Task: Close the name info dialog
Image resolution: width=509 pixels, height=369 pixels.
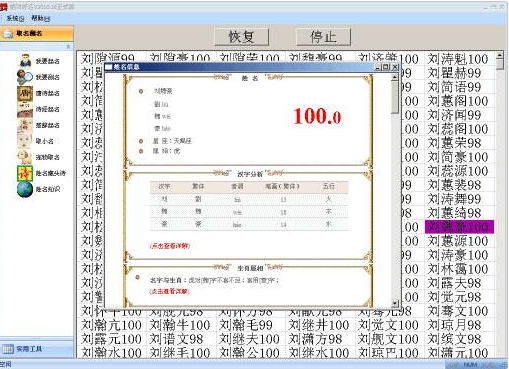Action: click(395, 67)
